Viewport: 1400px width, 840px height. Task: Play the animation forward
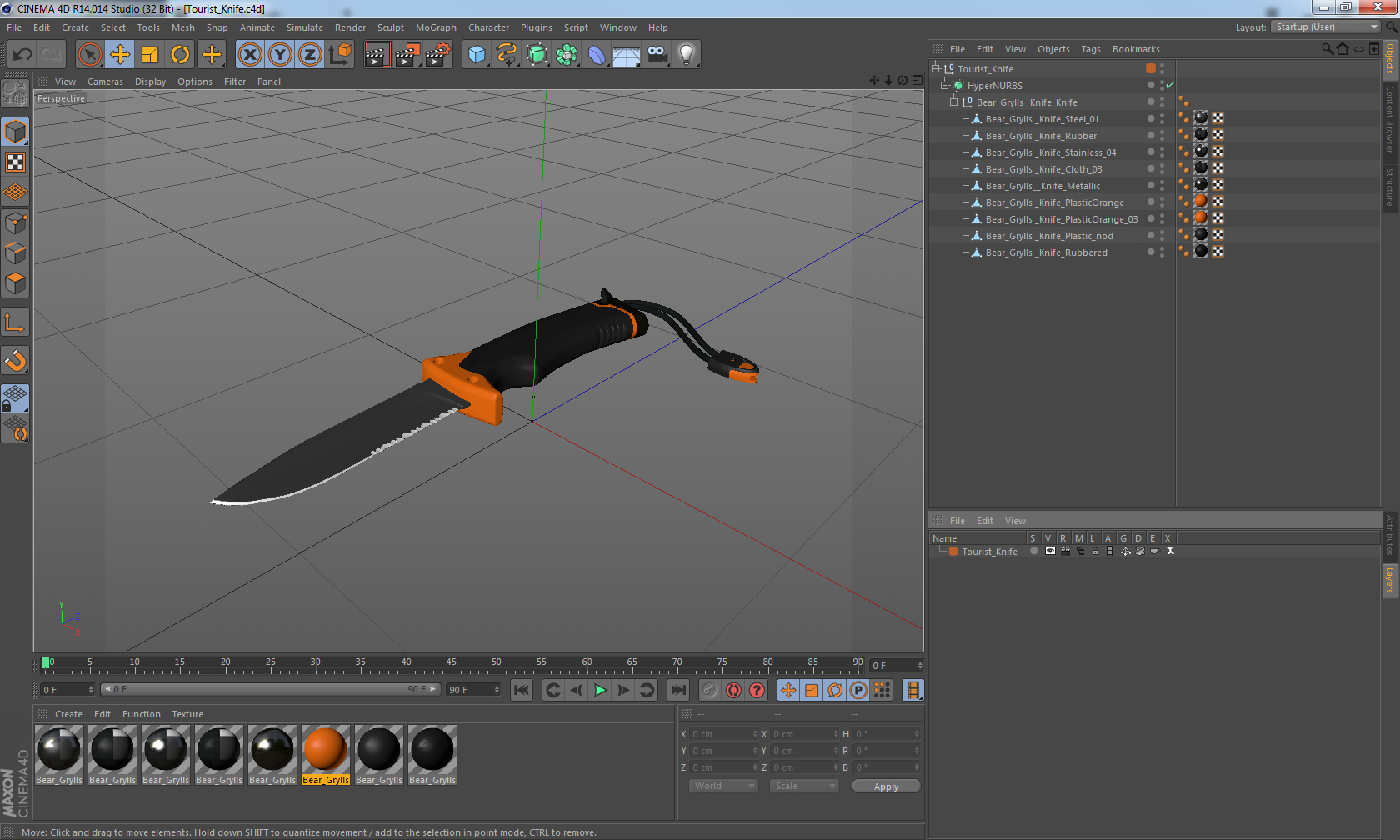600,690
